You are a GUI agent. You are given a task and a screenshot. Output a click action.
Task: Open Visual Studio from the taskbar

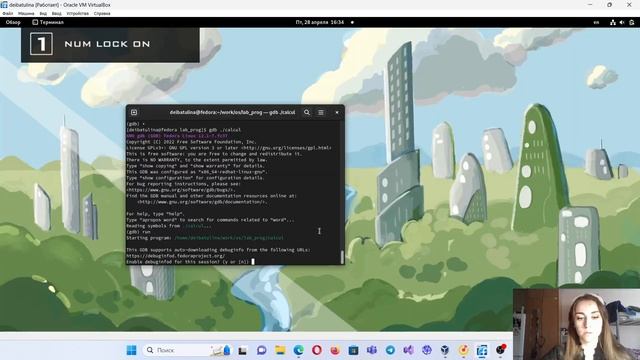[408, 350]
